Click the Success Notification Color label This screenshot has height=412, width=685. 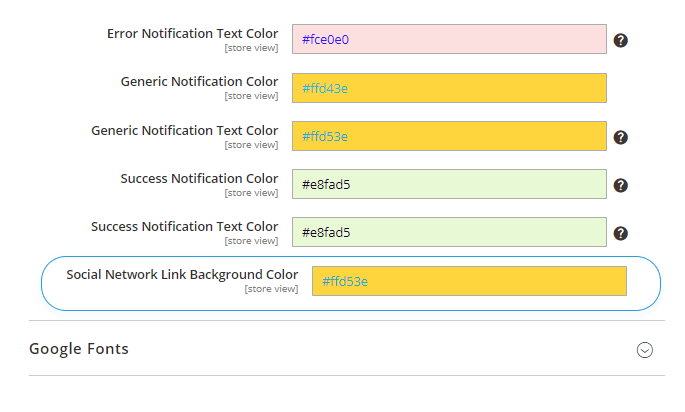pos(199,178)
